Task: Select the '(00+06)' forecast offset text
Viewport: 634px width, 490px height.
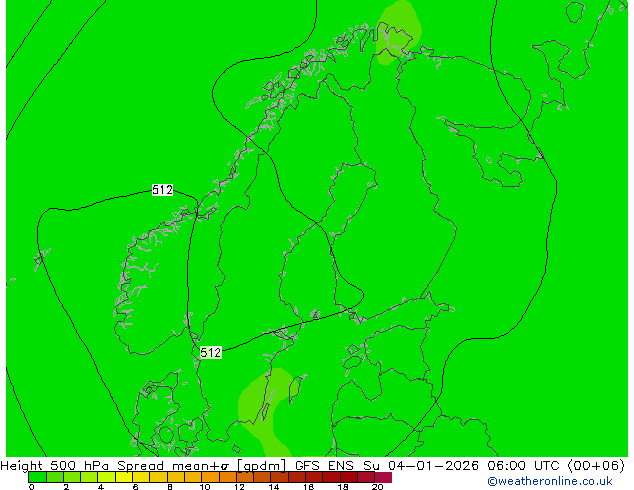Action: (x=596, y=465)
